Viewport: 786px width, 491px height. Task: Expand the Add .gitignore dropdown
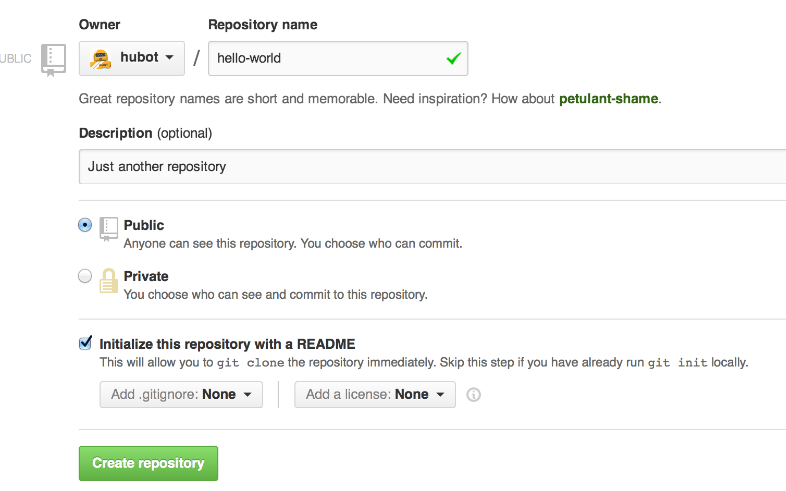click(x=181, y=395)
